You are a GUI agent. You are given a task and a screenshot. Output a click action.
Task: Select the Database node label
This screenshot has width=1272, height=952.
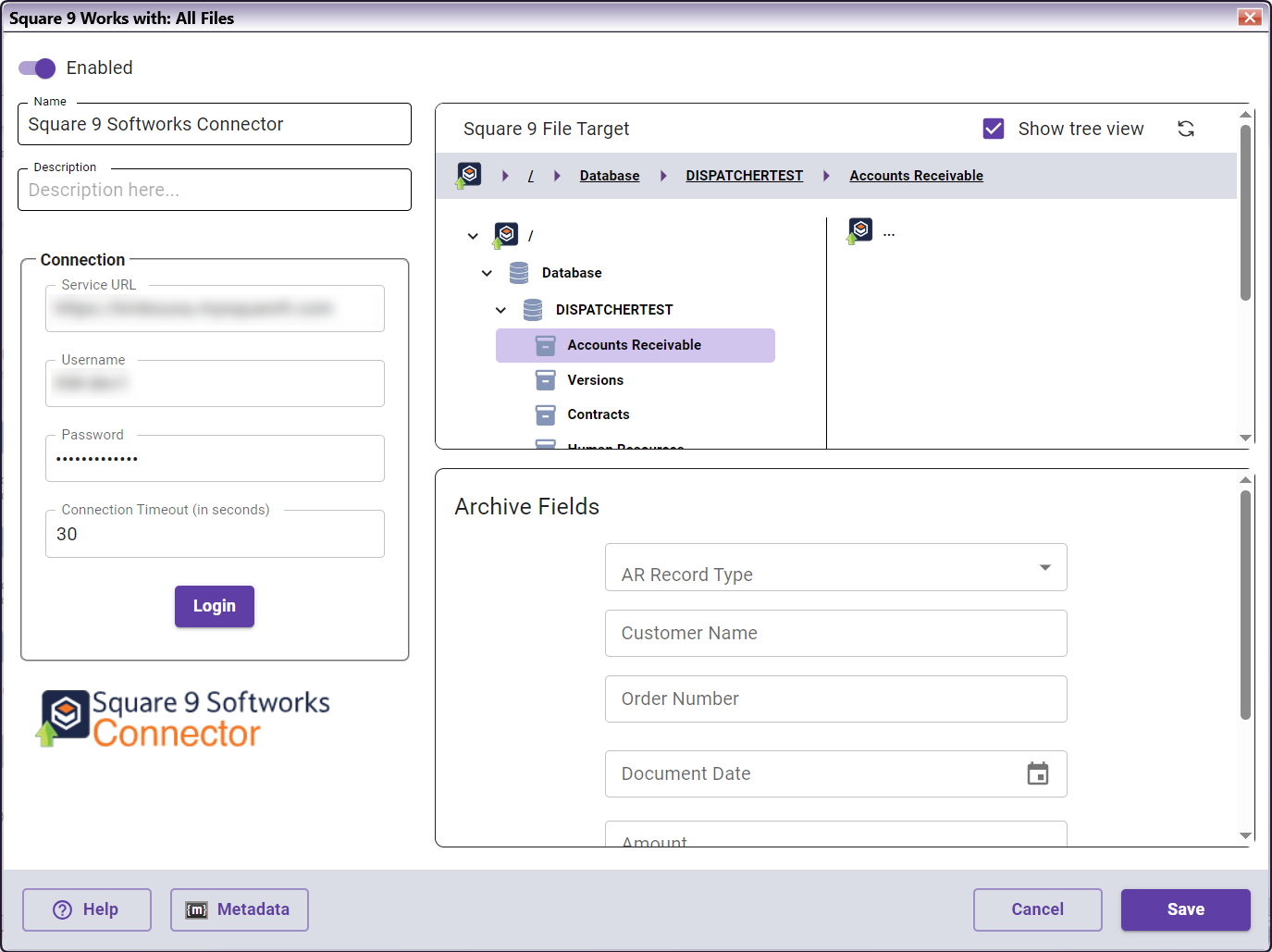coord(572,273)
